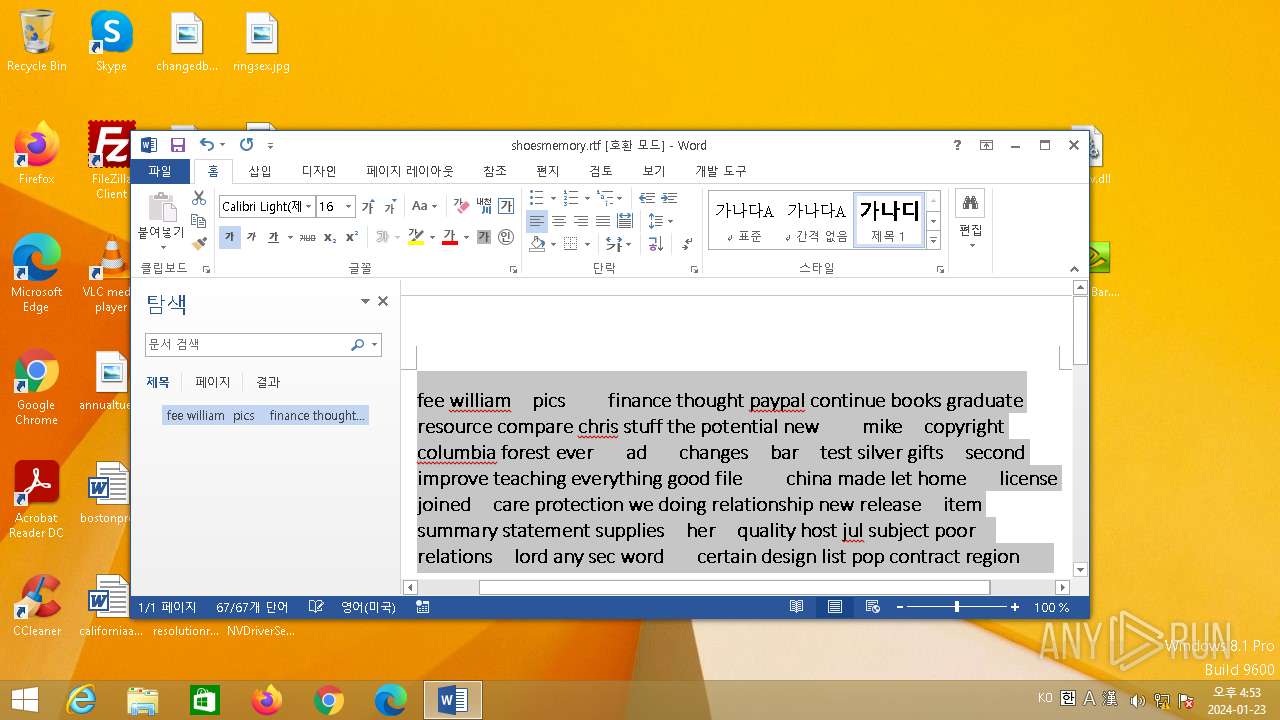Increase paragraph indent
The image size is (1280, 720).
(669, 198)
